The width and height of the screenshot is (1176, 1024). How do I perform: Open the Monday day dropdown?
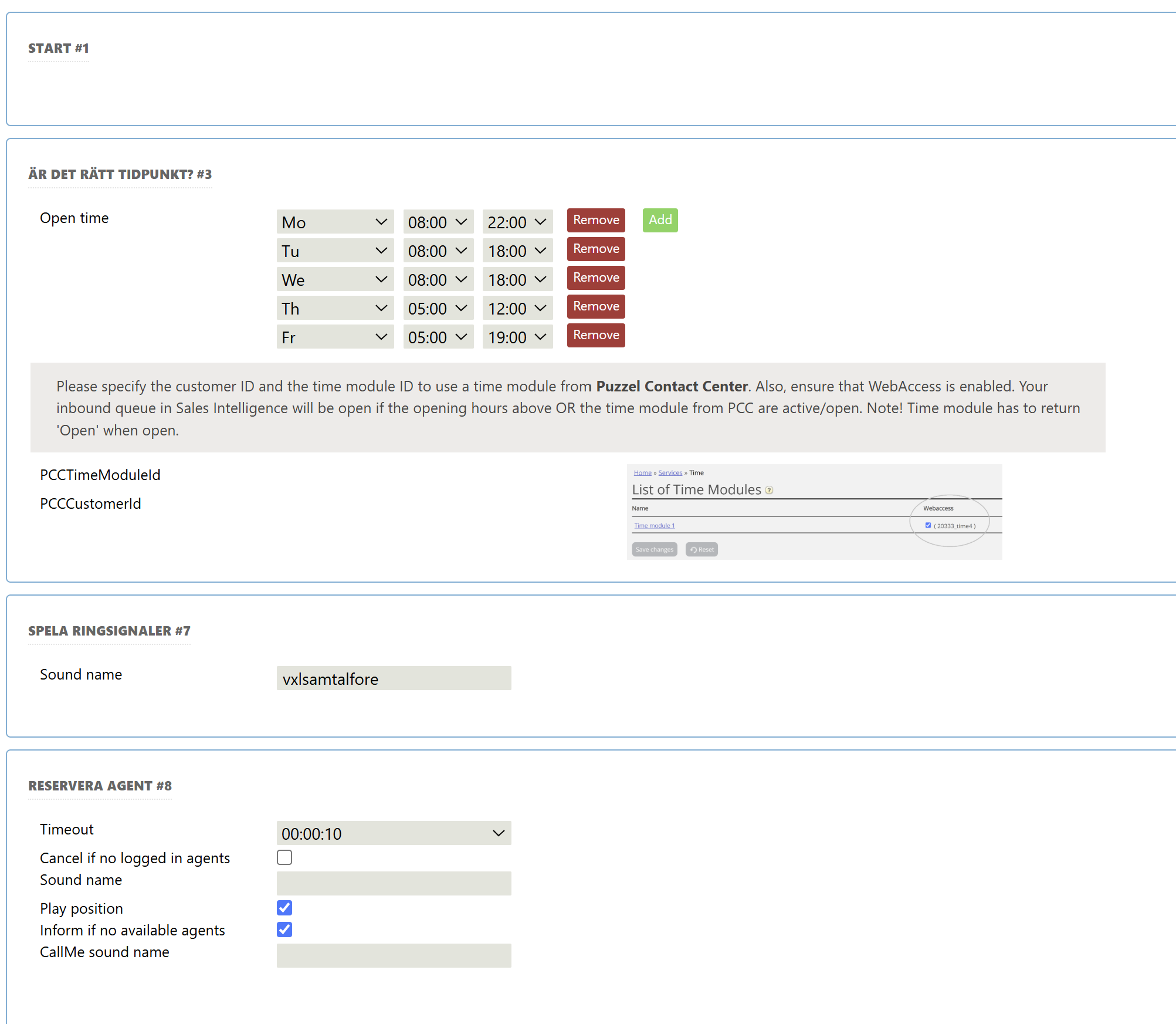334,222
